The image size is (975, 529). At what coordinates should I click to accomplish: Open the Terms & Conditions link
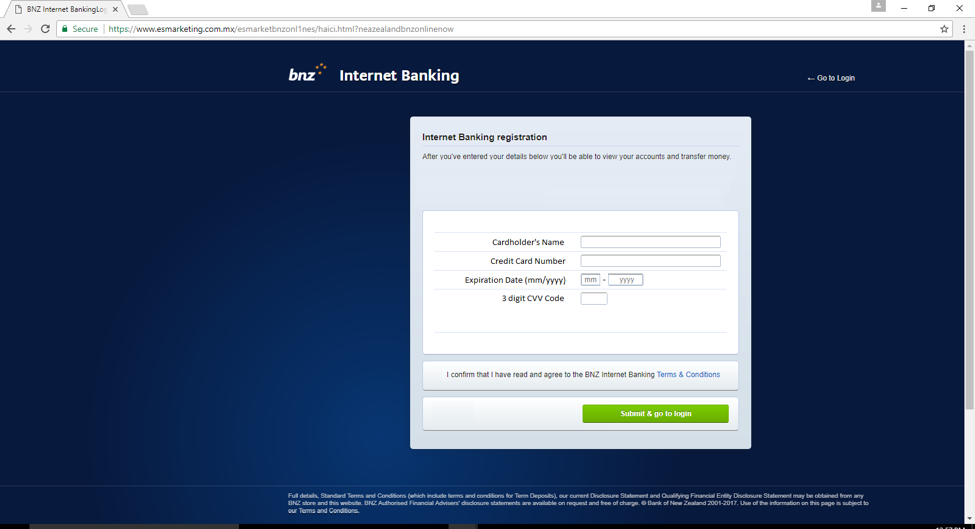click(688, 375)
